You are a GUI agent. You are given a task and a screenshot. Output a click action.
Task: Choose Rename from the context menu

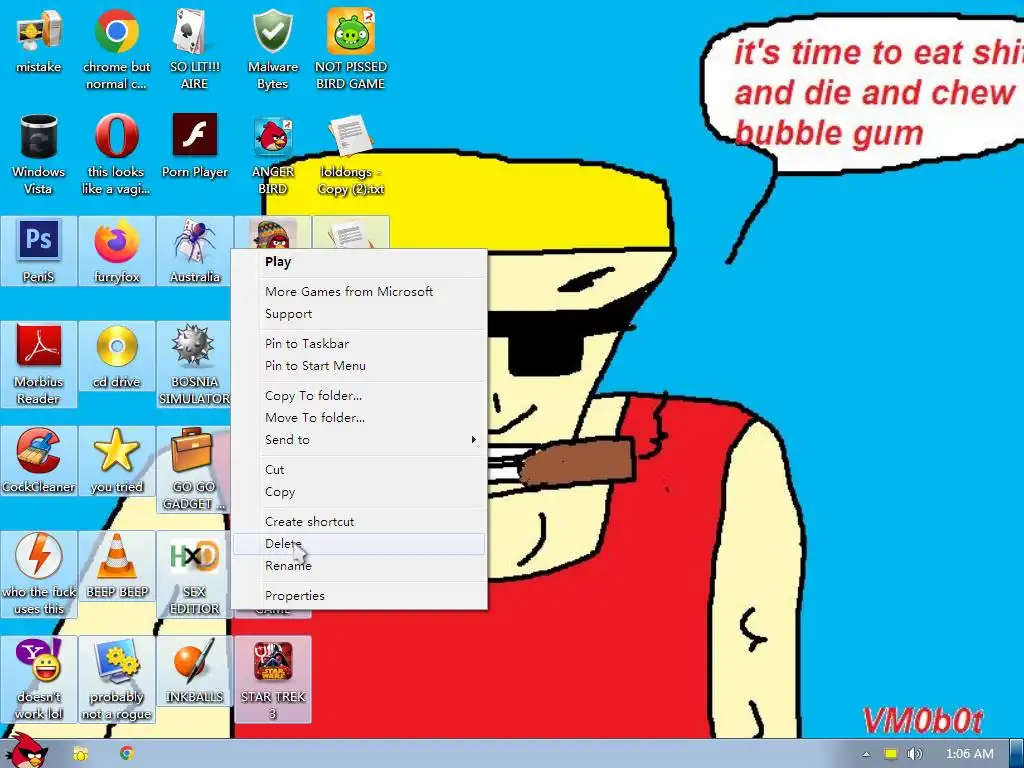click(x=359, y=566)
